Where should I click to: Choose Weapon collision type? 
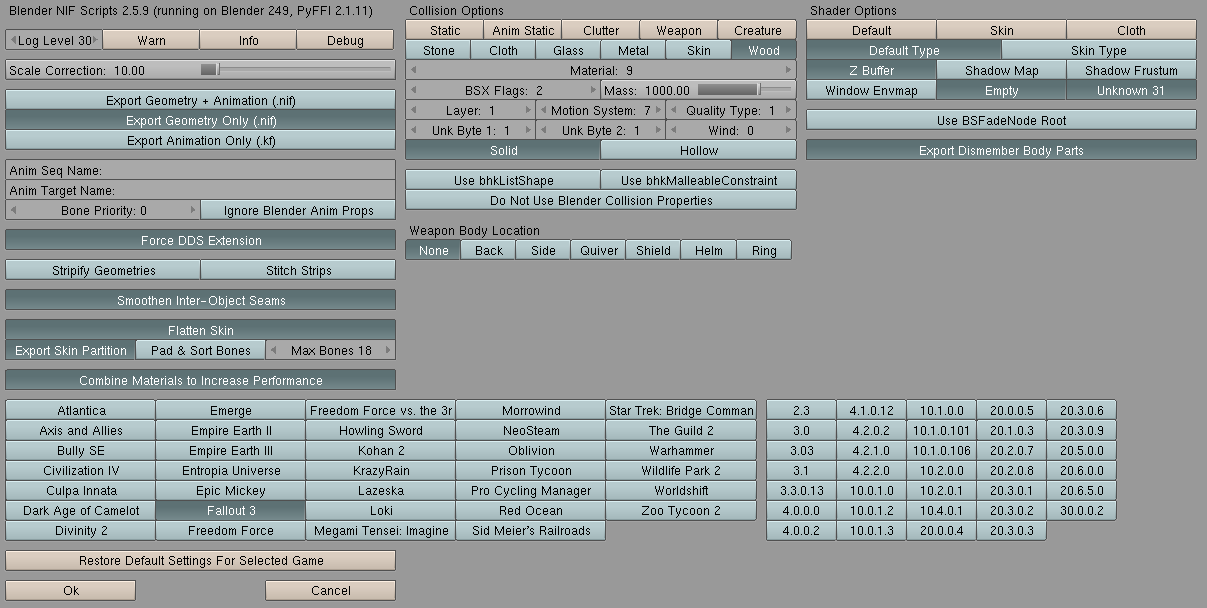coord(679,30)
